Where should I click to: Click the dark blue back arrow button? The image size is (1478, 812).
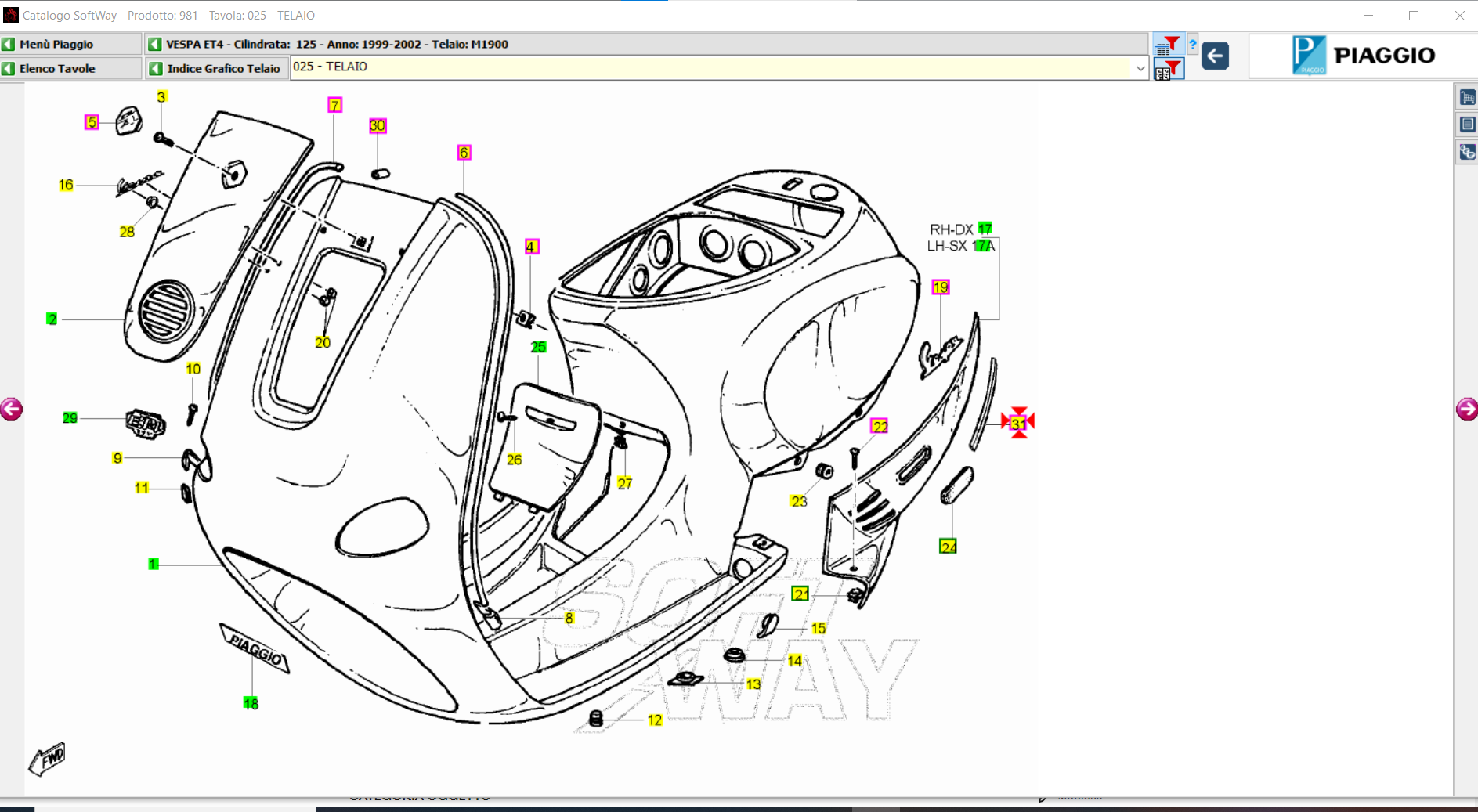[1215, 56]
